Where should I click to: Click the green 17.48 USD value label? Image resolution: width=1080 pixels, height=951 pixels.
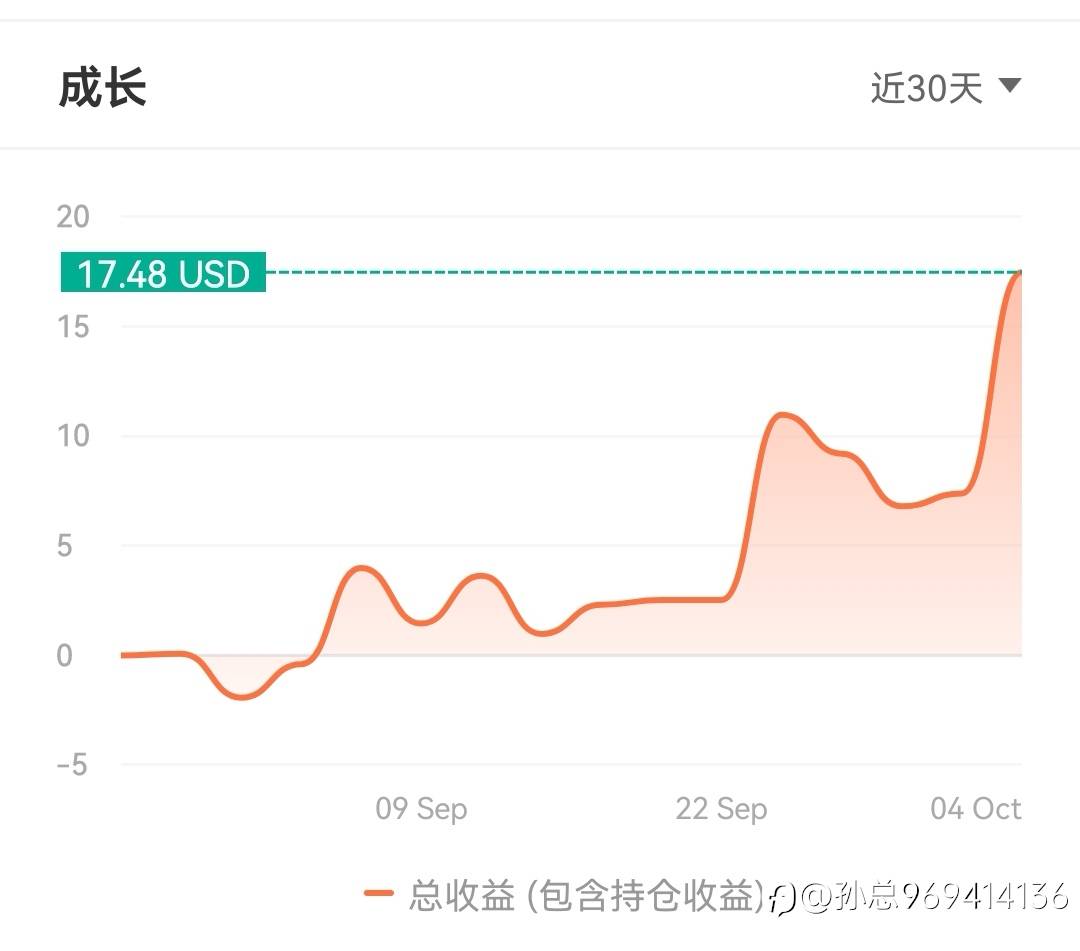(163, 273)
